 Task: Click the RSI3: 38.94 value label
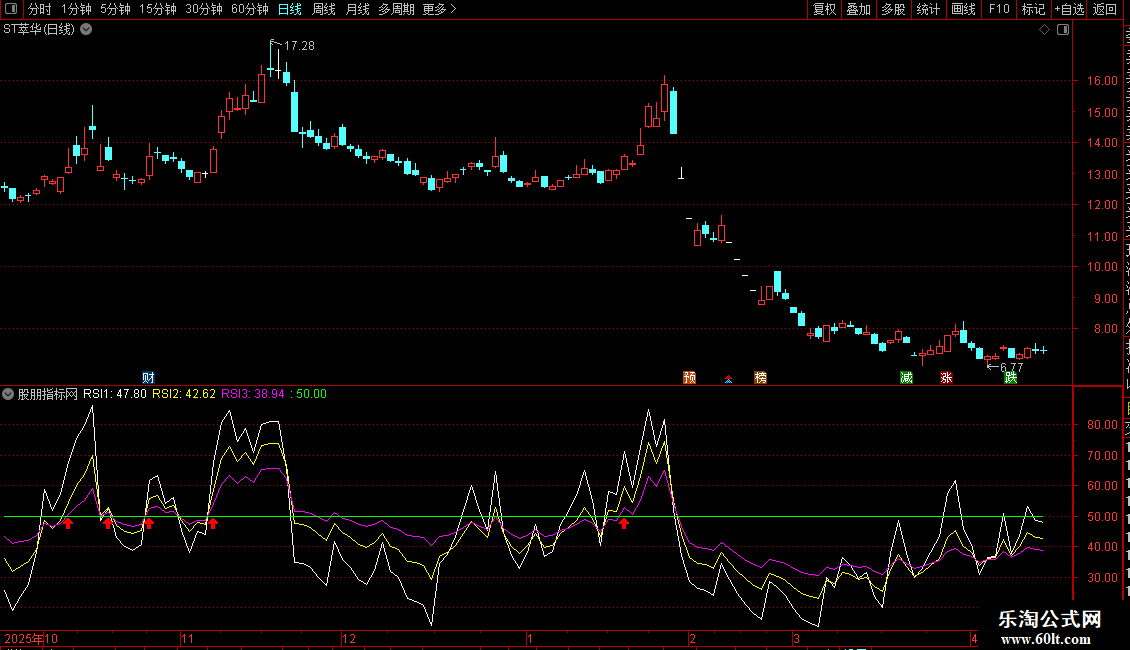[253, 394]
